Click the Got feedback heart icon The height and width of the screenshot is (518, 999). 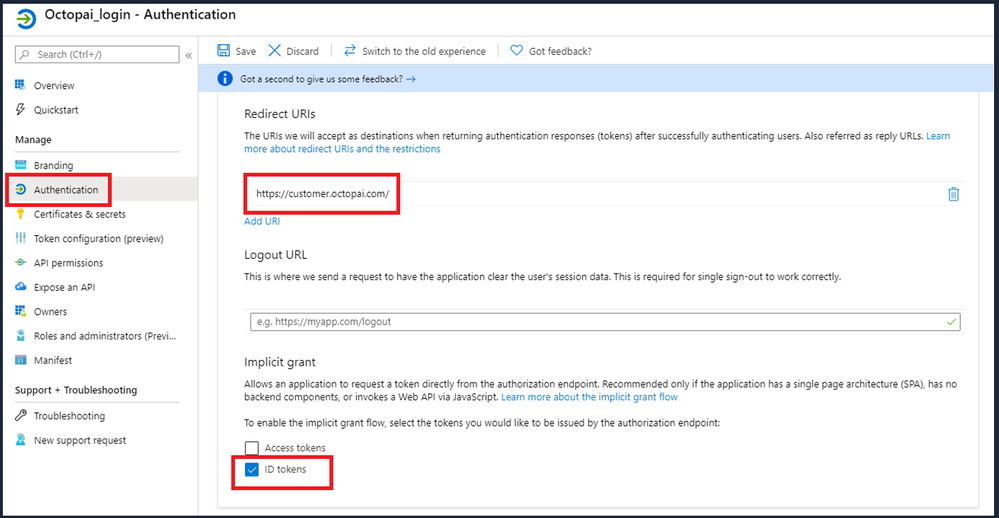tap(516, 51)
